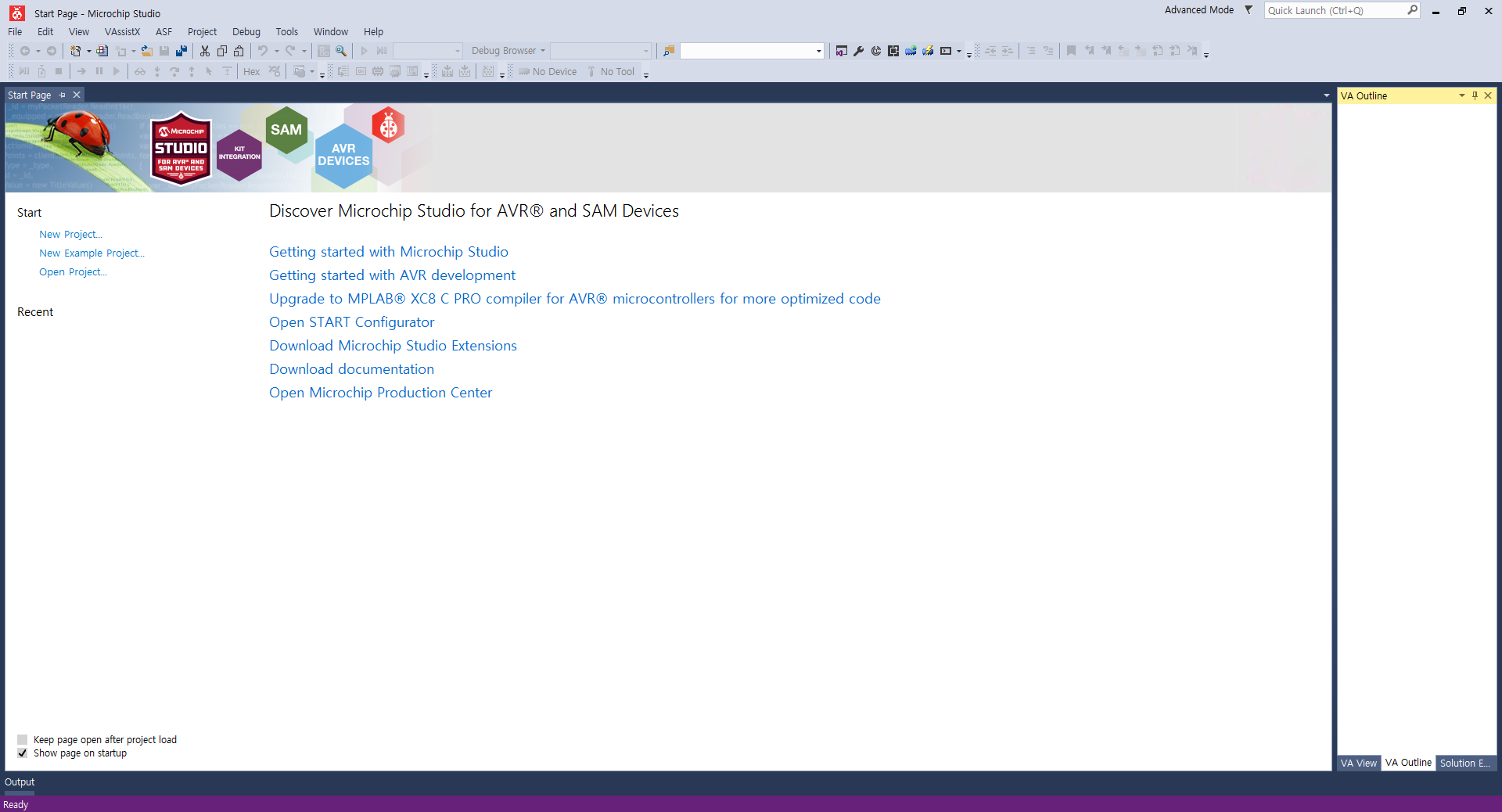Open the Debug Browser dropdown
1502x812 pixels.
point(508,51)
